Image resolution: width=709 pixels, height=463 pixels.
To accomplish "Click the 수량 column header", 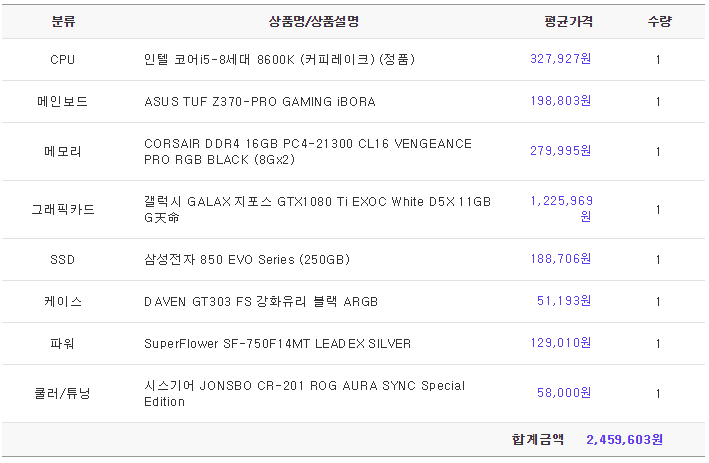I will click(660, 21).
